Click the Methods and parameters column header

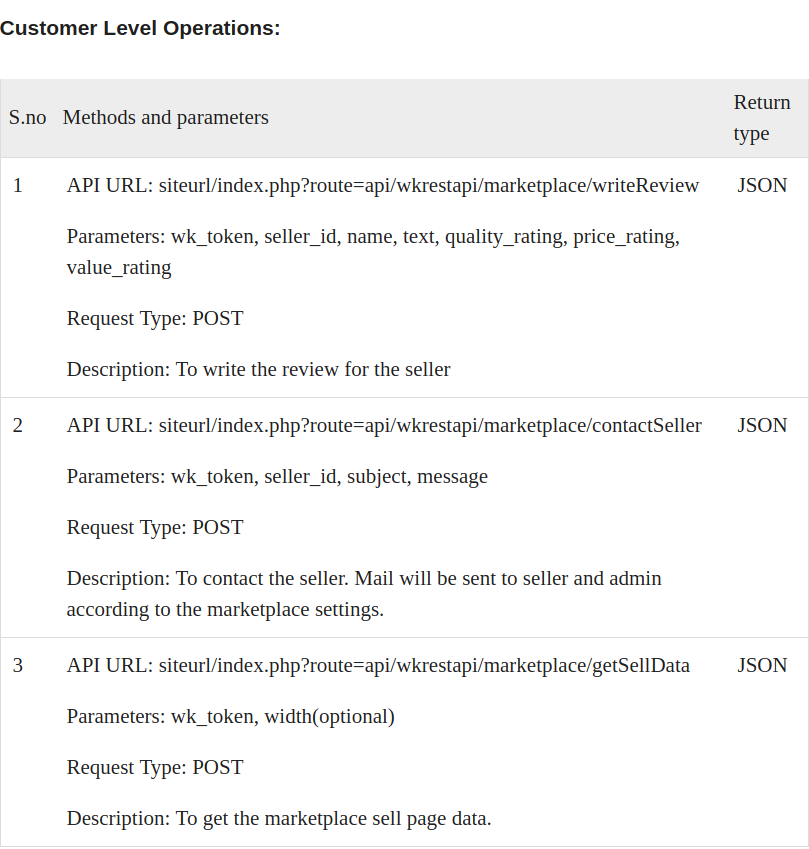166,117
